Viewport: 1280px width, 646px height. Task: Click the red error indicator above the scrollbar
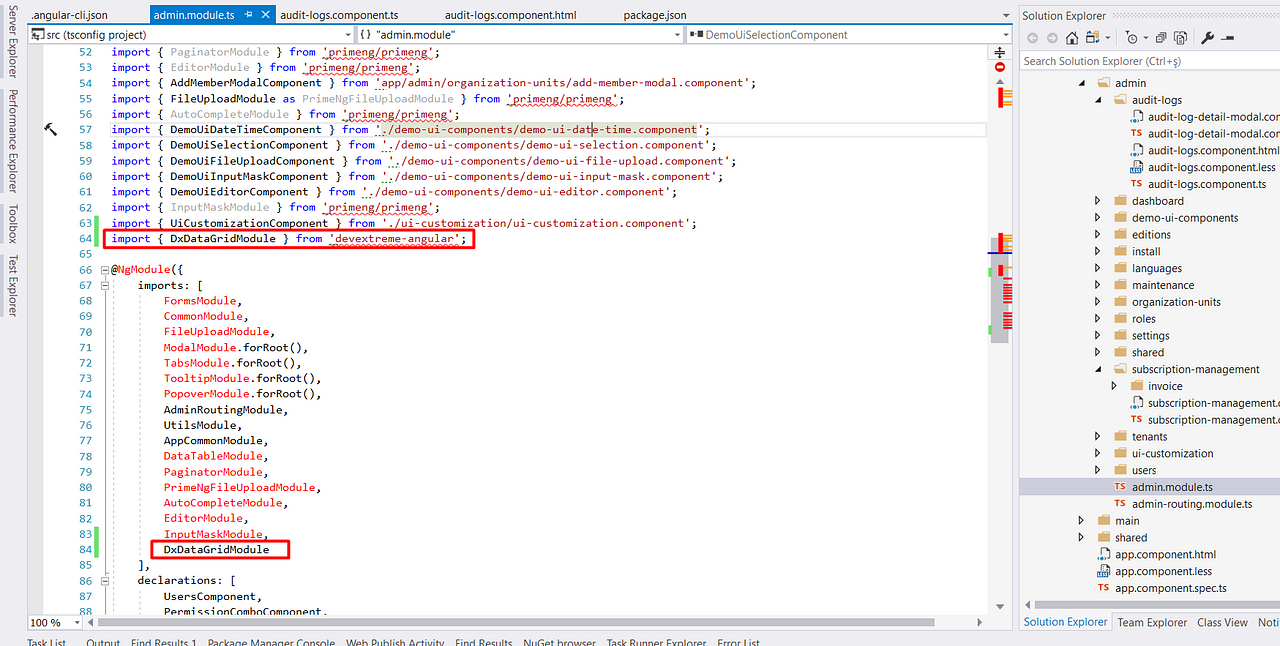1000,67
